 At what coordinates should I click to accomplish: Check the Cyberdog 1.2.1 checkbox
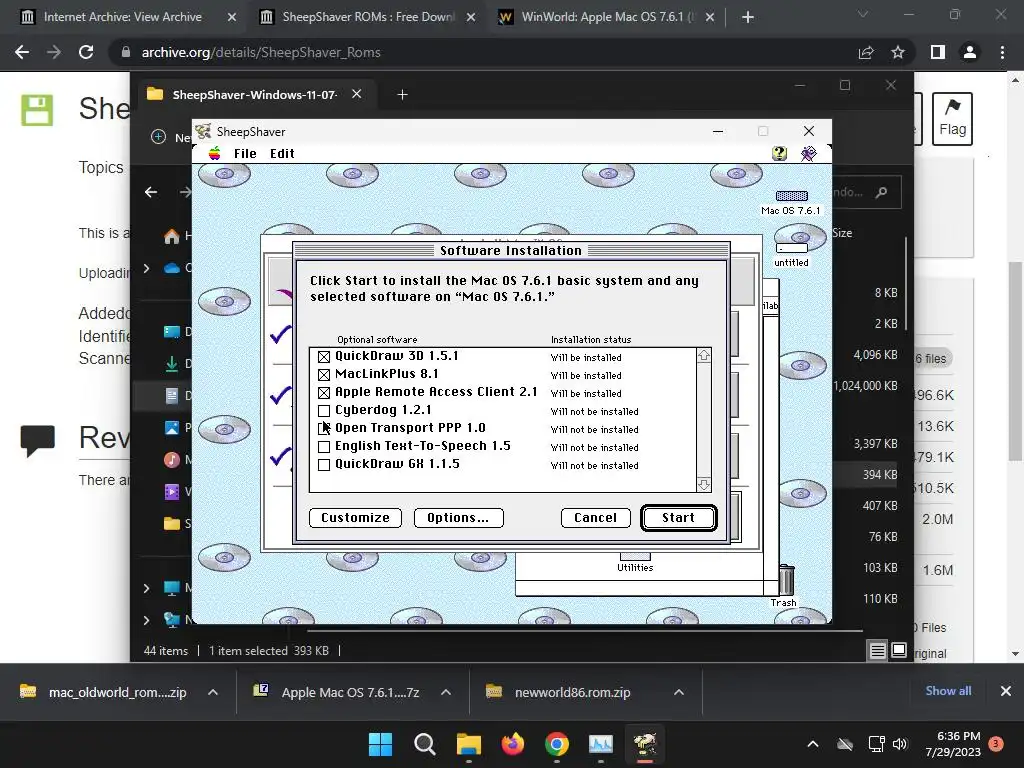[324, 411]
